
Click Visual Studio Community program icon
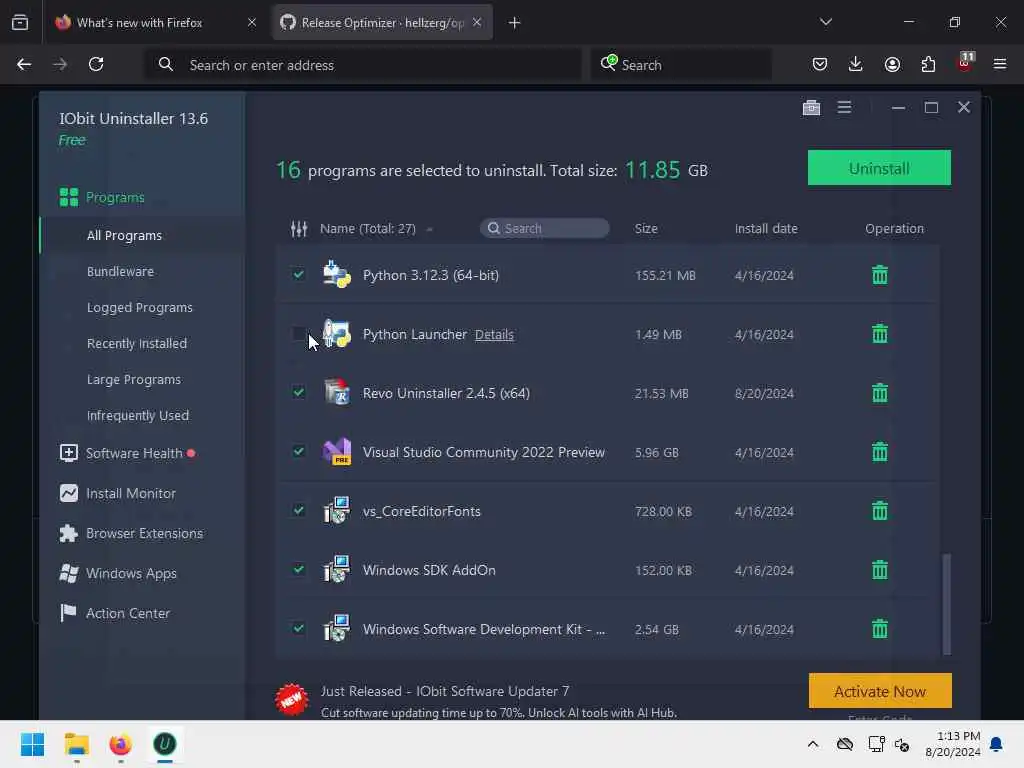[337, 452]
